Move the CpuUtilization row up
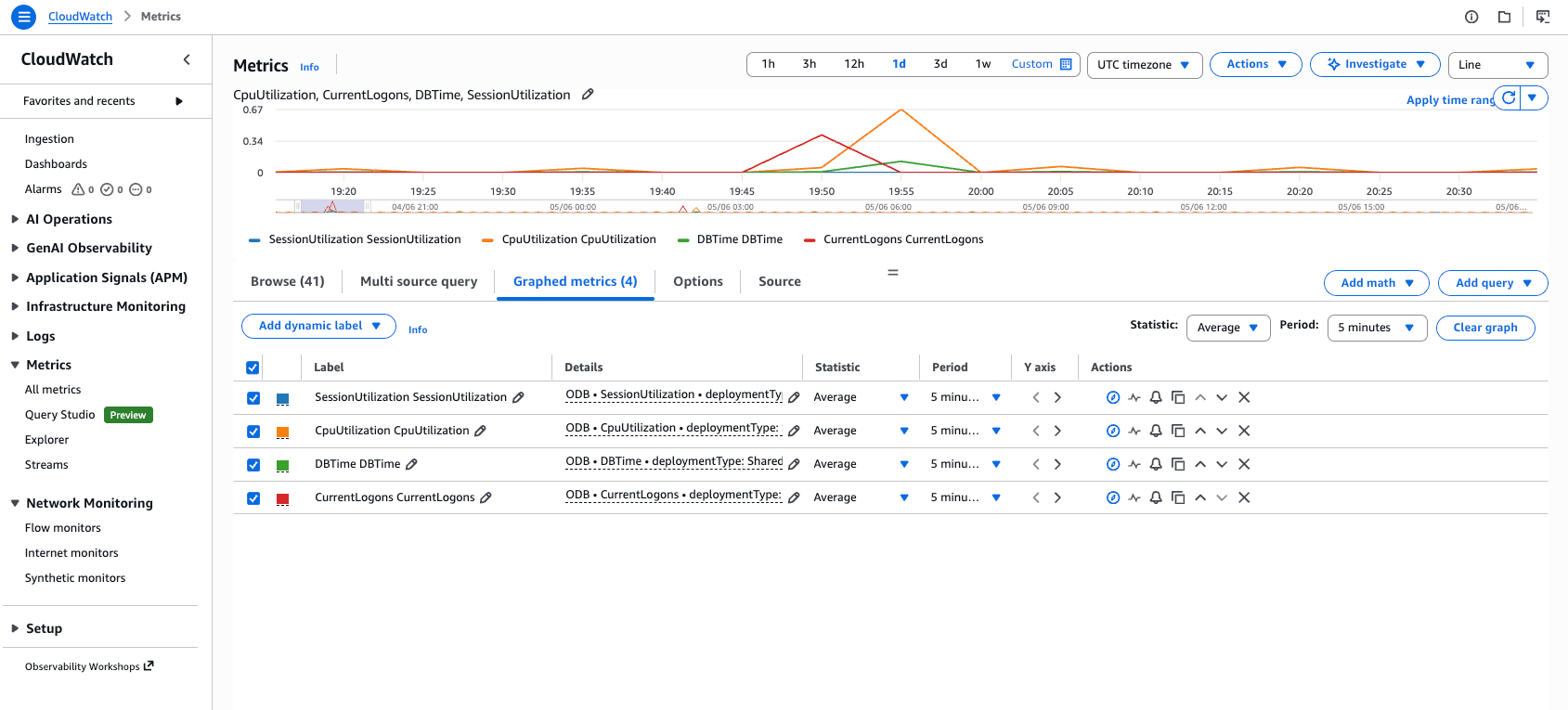Image resolution: width=1568 pixels, height=710 pixels. (1200, 431)
